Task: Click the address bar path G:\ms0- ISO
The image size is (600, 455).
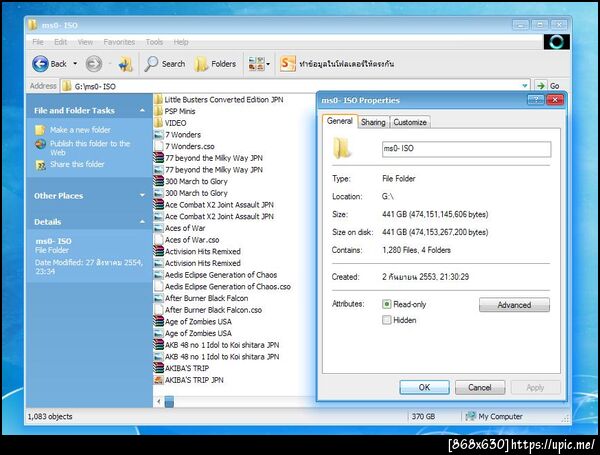Action: (95, 86)
